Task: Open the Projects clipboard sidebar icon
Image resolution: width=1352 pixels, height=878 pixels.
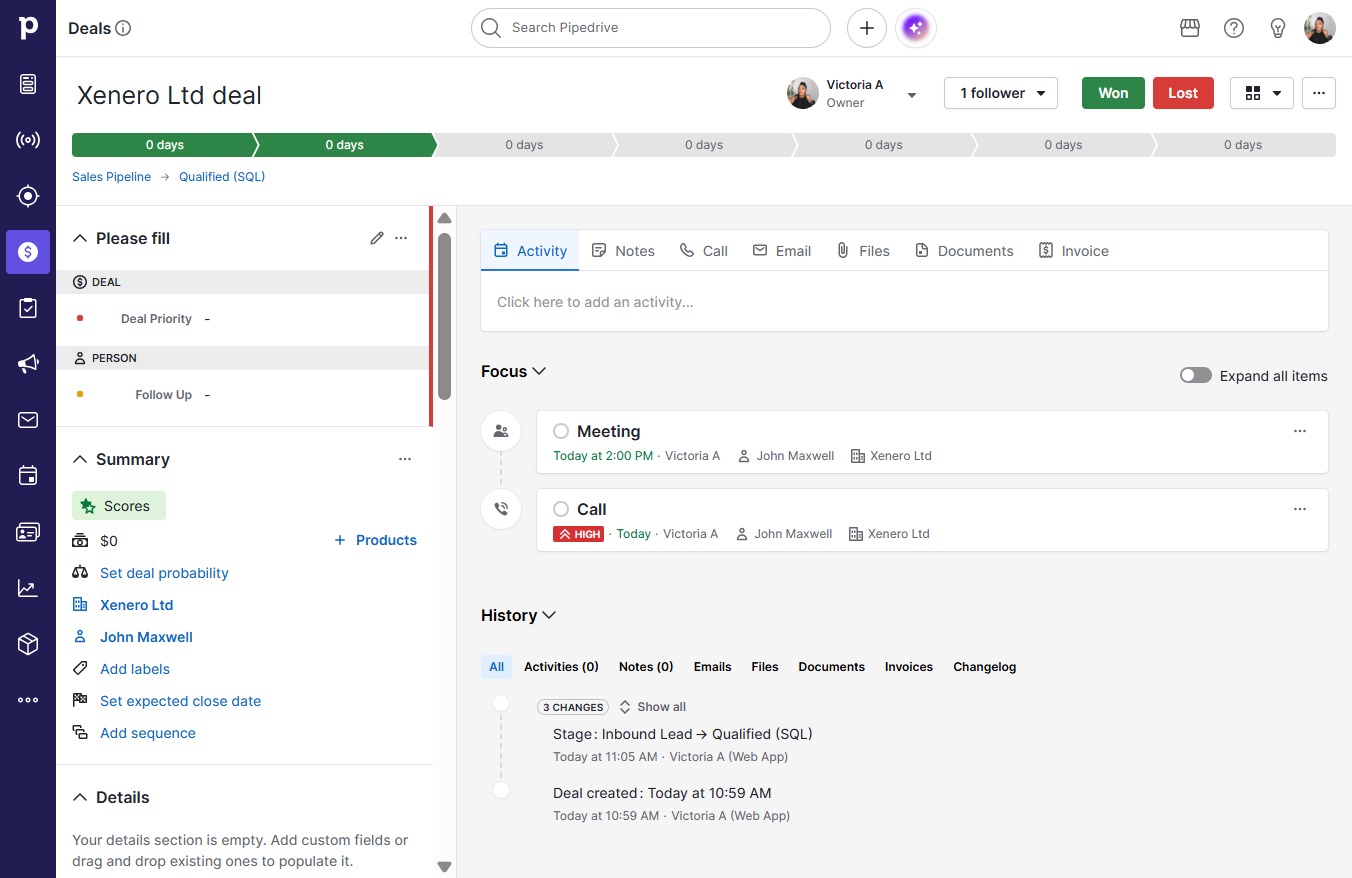Action: 28,308
